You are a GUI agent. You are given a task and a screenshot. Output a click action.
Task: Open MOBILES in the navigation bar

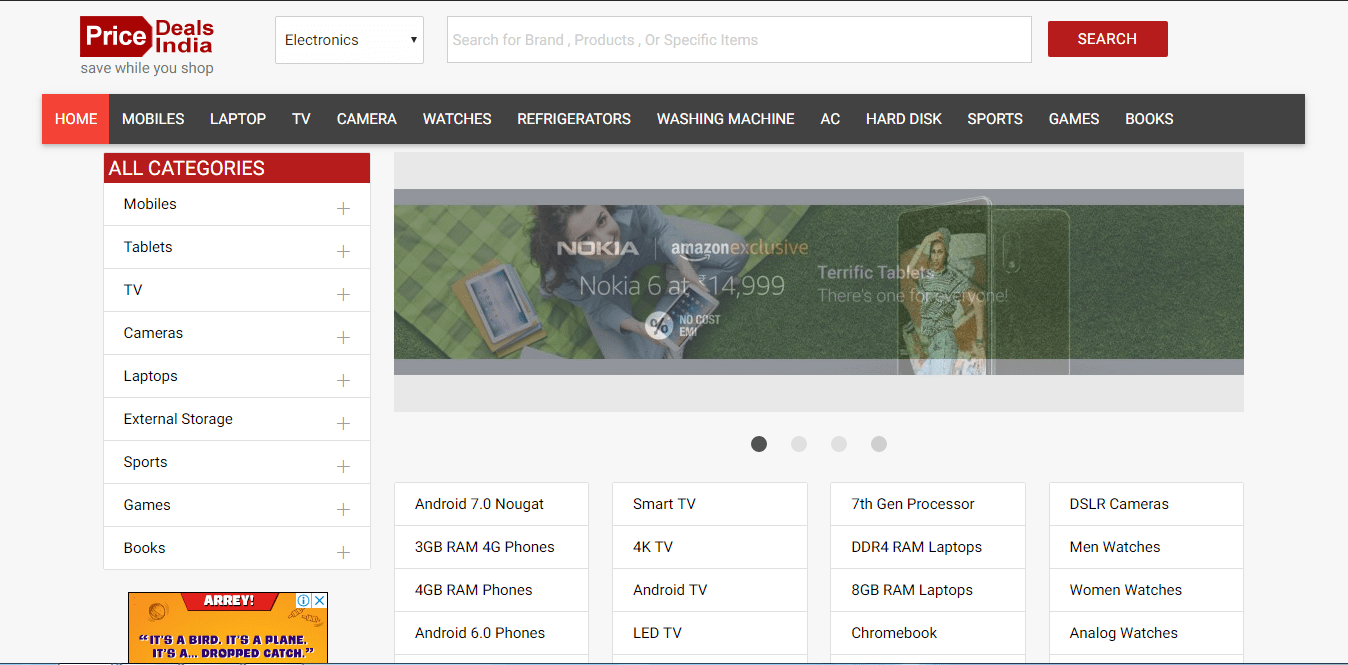click(x=153, y=119)
